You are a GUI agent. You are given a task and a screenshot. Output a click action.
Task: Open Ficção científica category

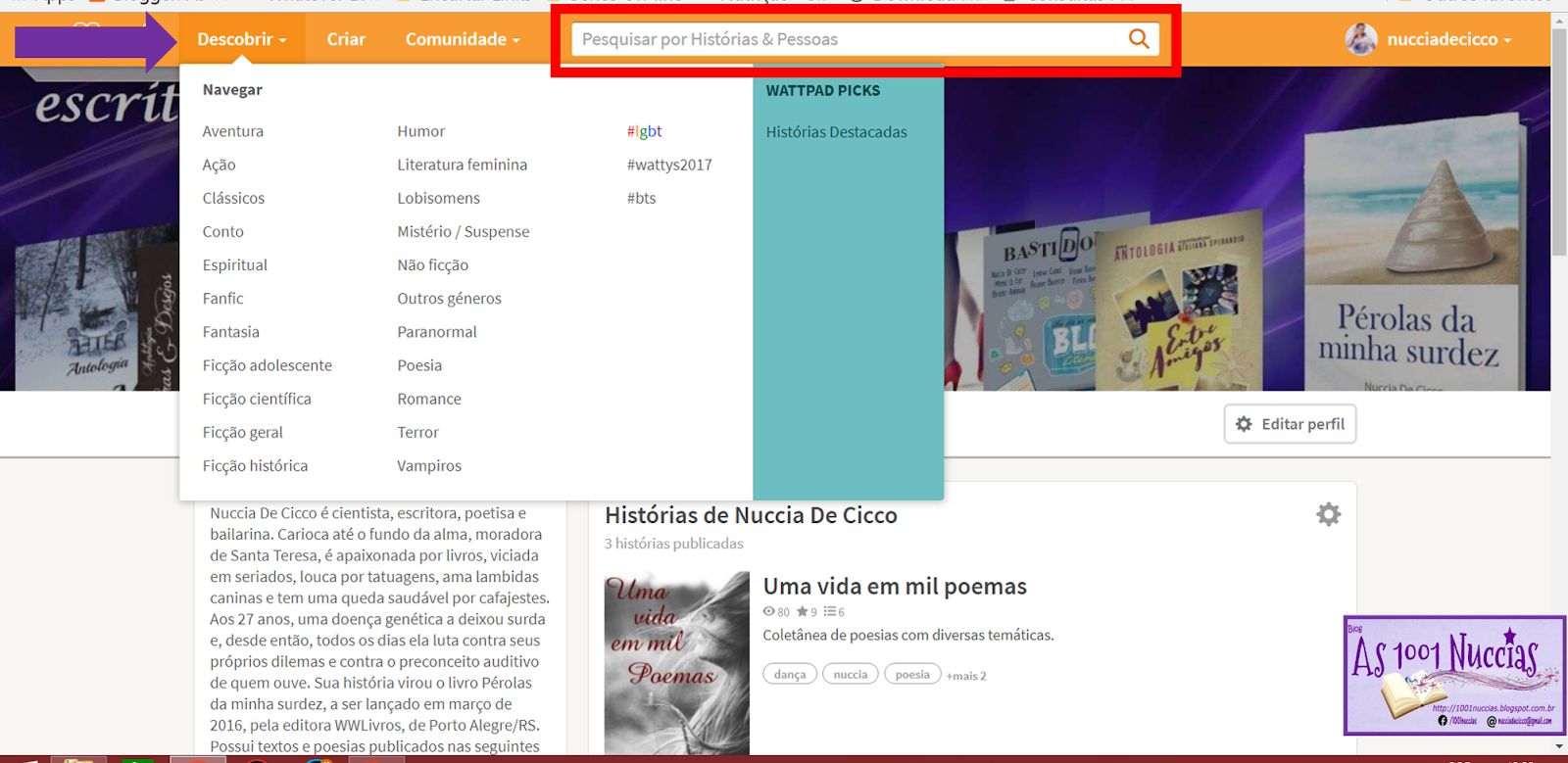[x=257, y=399]
